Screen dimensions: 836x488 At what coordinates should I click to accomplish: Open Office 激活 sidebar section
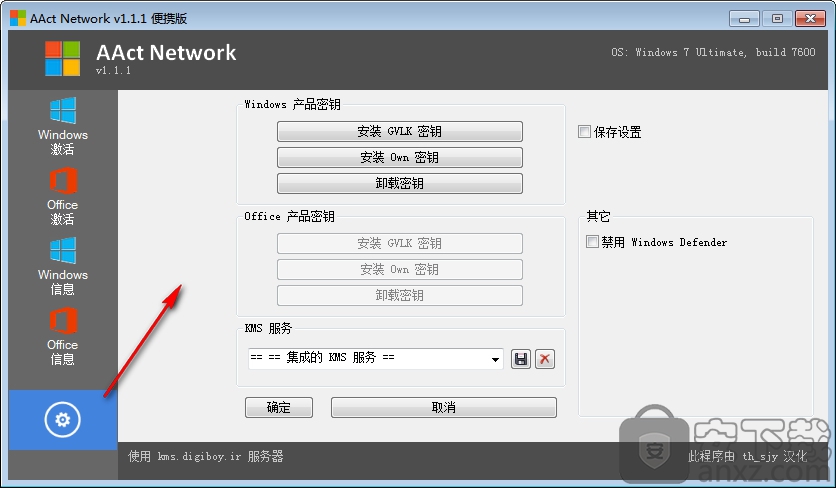(62, 196)
